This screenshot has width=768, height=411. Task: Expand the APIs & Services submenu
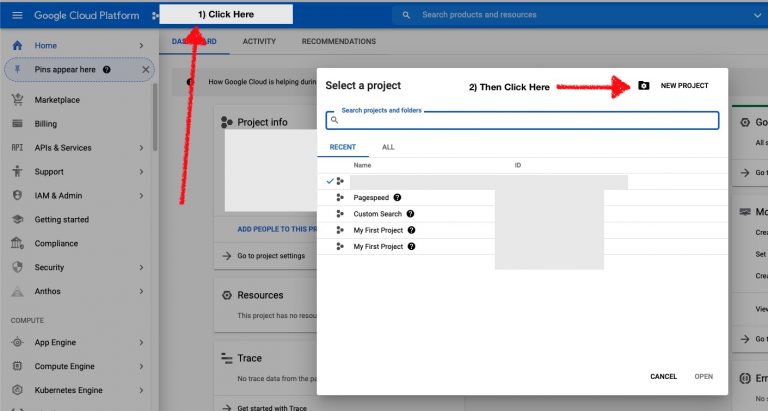coord(141,148)
